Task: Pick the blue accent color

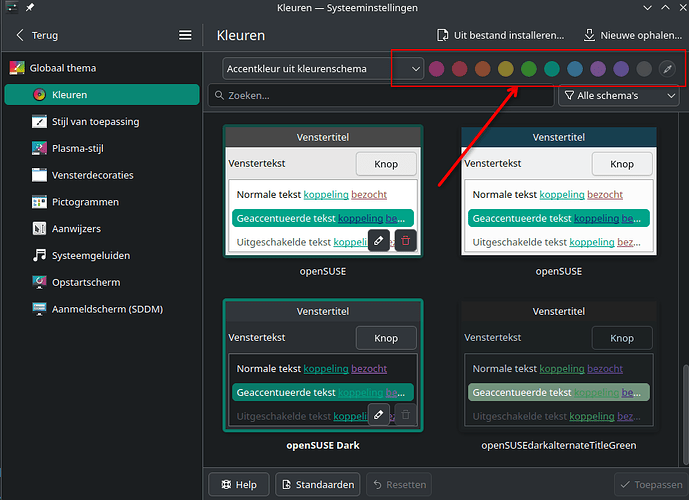Action: tap(575, 69)
